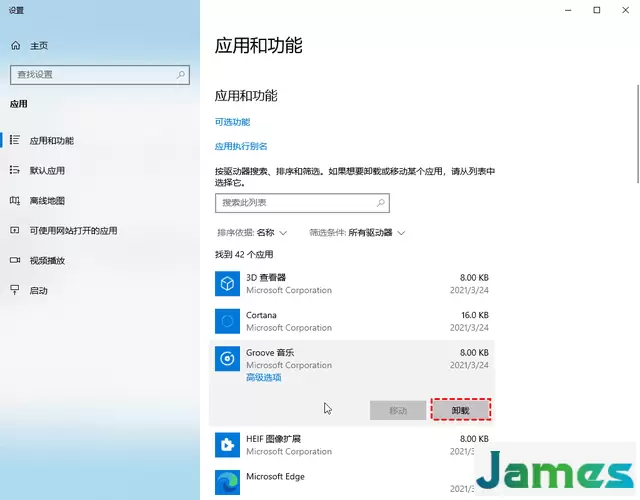Click the 启动 startup icon
This screenshot has height=500, width=640.
pyautogui.click(x=15, y=290)
